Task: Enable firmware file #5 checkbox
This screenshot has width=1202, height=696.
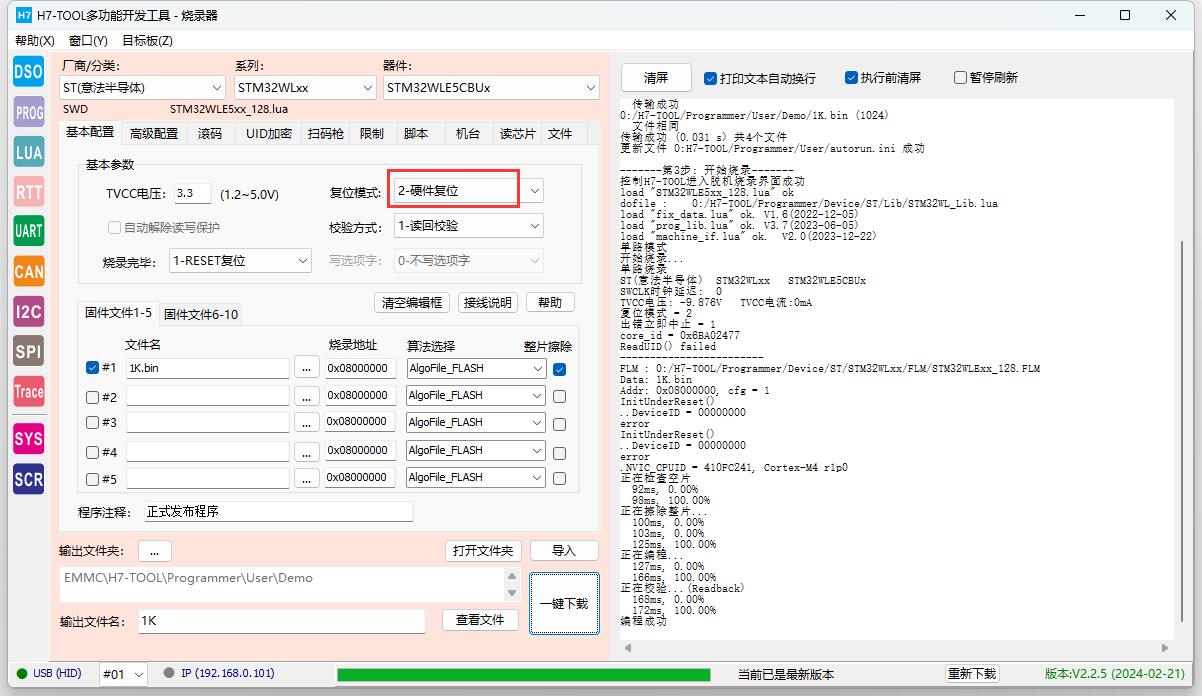Action: 92,478
